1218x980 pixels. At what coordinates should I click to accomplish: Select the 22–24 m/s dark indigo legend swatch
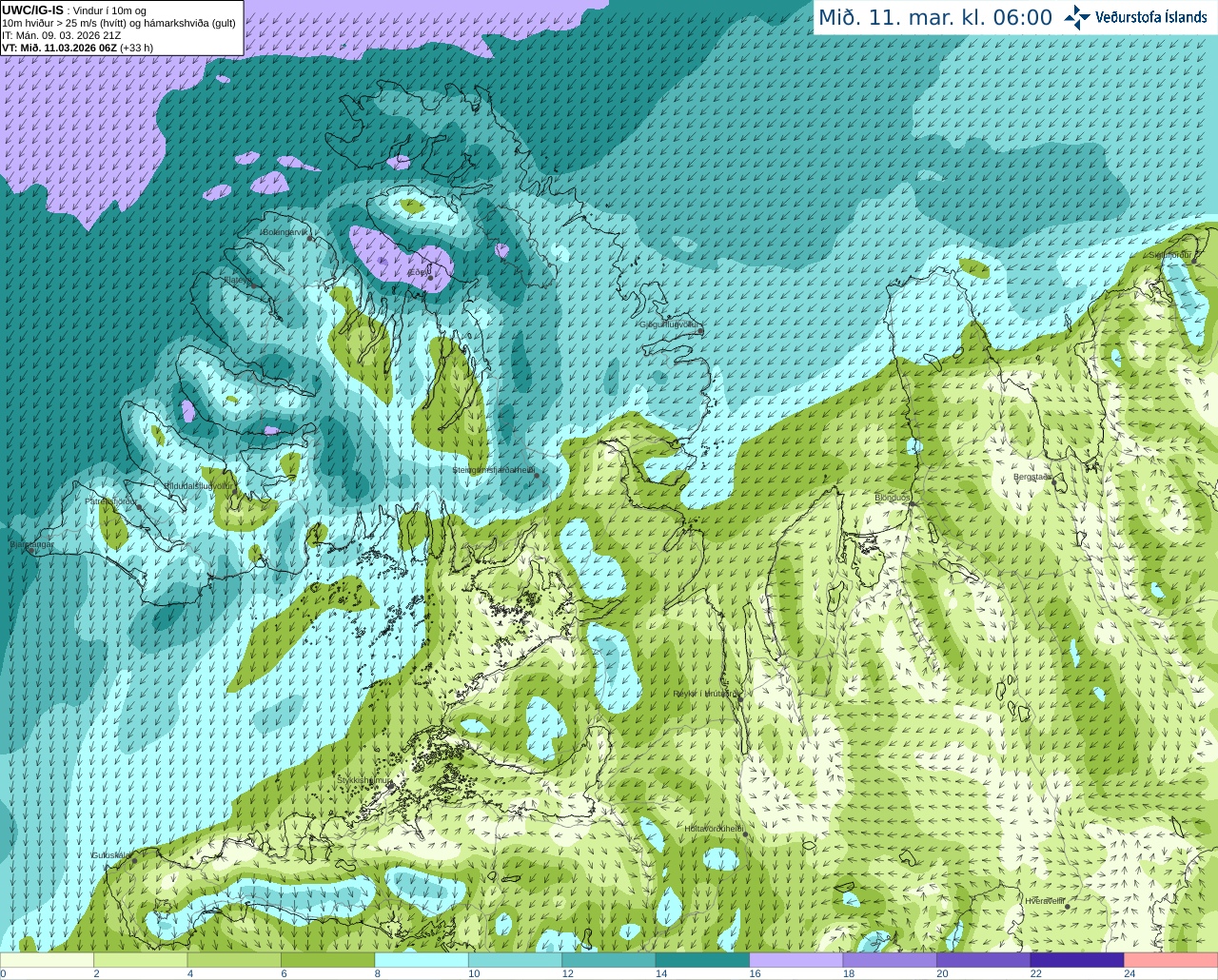tap(1078, 960)
